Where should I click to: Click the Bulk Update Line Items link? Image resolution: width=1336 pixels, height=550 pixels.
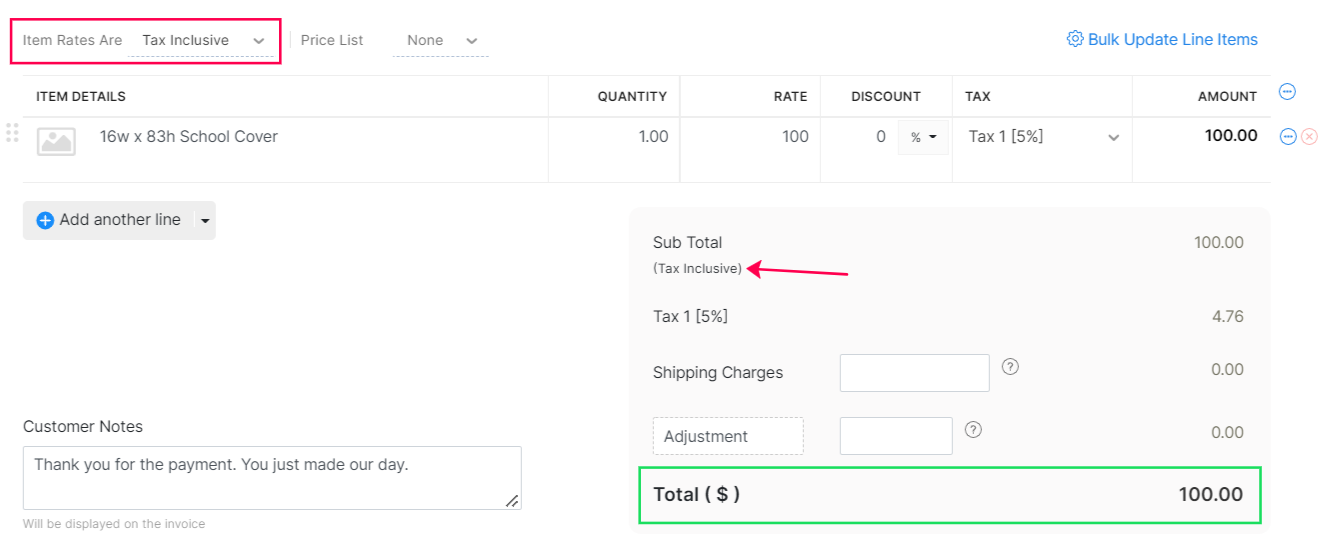[x=1172, y=40]
